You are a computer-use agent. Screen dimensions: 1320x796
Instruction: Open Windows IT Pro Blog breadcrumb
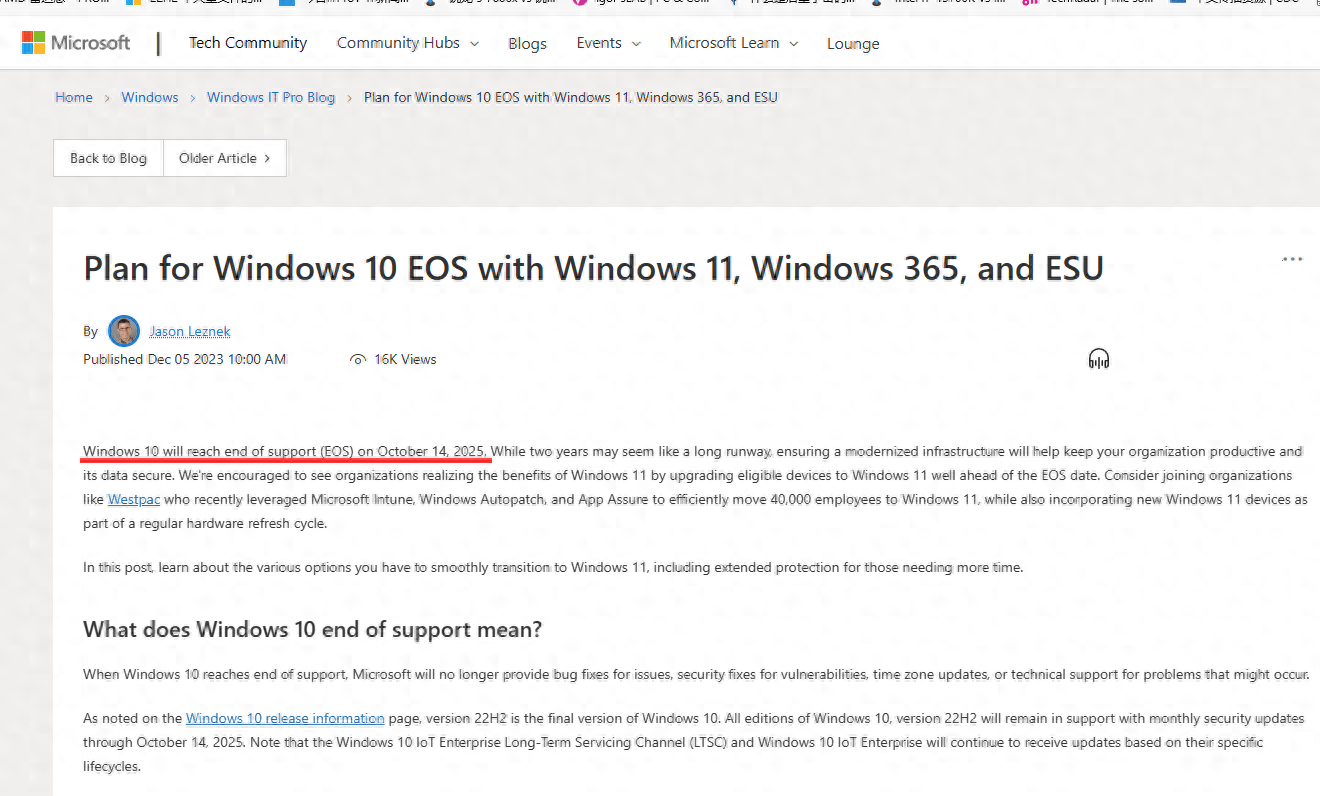(x=271, y=97)
